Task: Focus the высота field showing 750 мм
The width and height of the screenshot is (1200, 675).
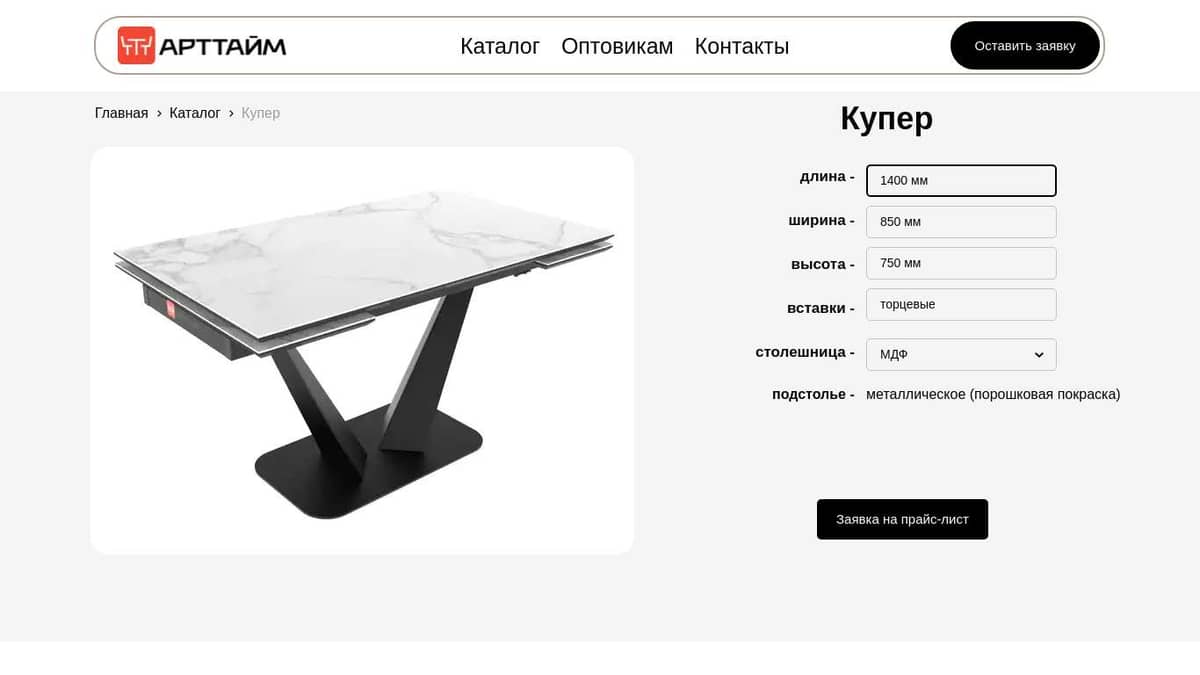Action: [961, 263]
